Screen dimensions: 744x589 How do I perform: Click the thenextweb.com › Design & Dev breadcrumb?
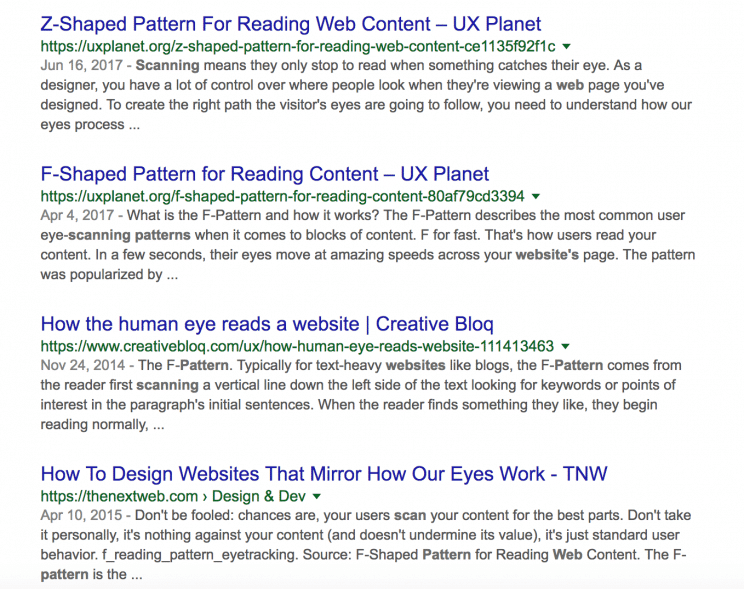coord(173,496)
